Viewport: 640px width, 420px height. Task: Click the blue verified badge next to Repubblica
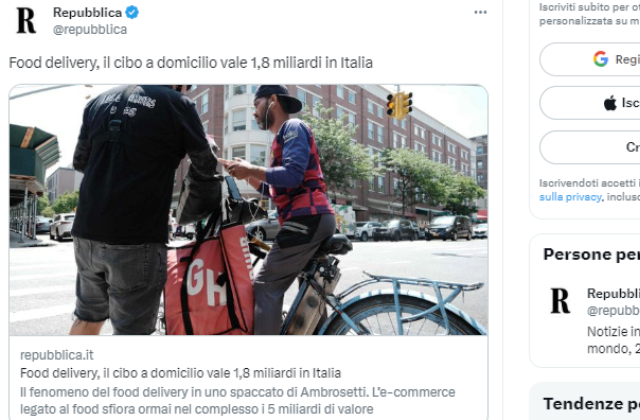point(132,12)
